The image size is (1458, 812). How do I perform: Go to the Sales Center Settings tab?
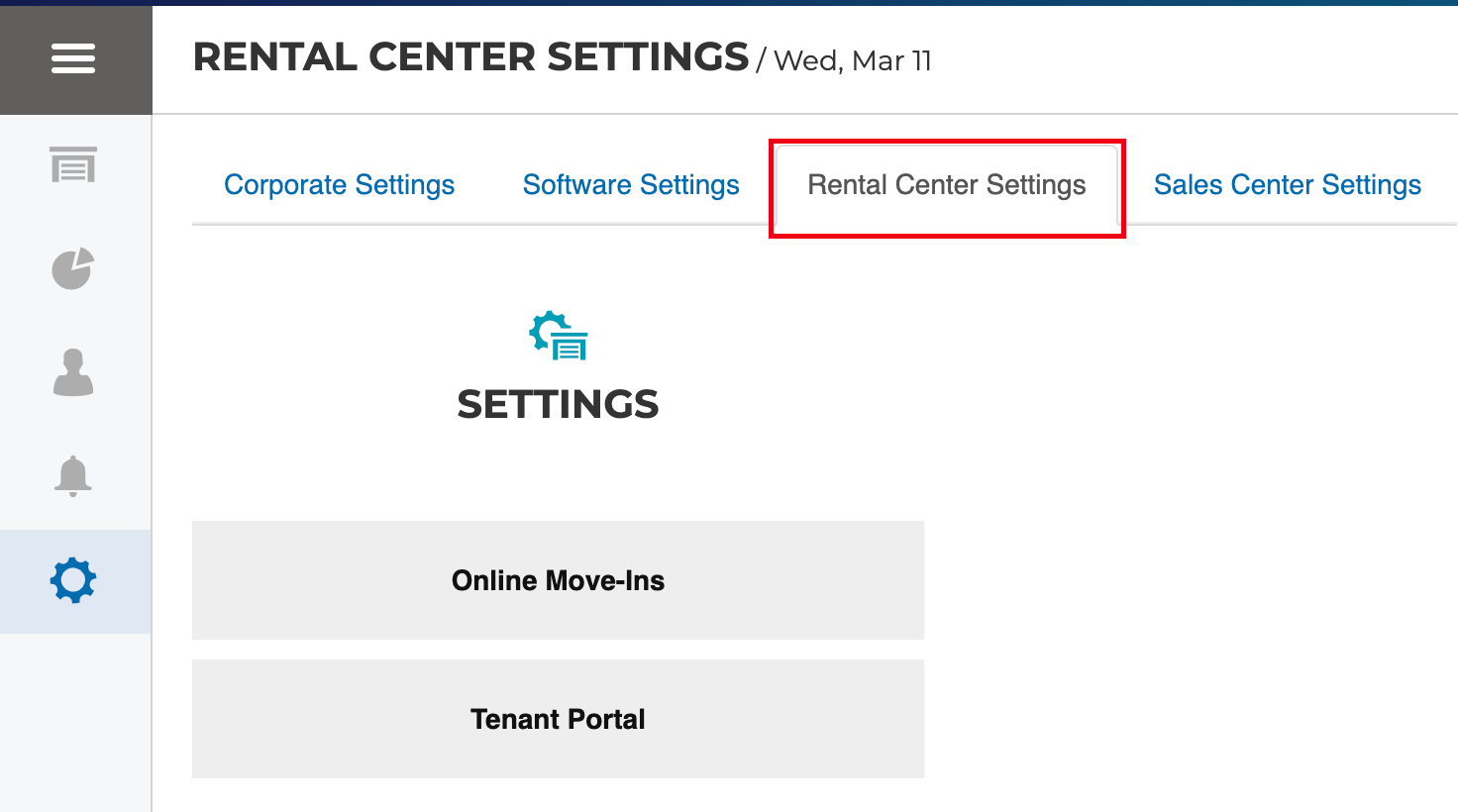[1287, 185]
